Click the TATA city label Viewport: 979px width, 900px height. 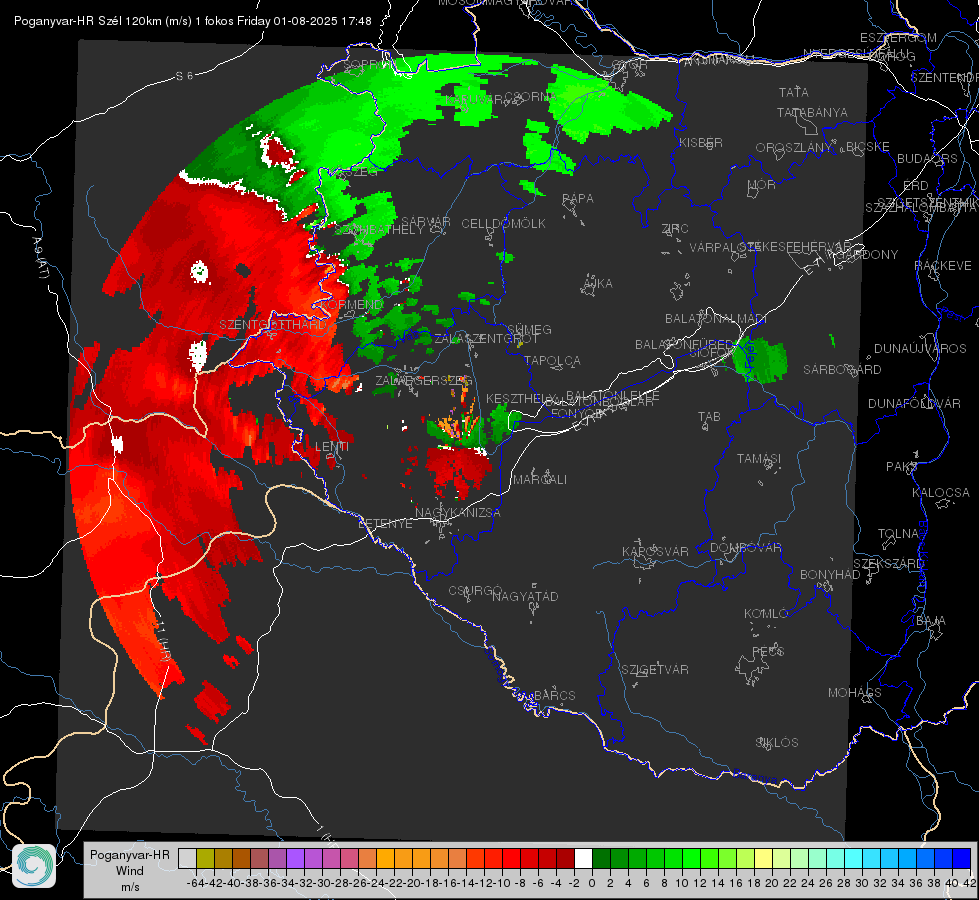[794, 92]
